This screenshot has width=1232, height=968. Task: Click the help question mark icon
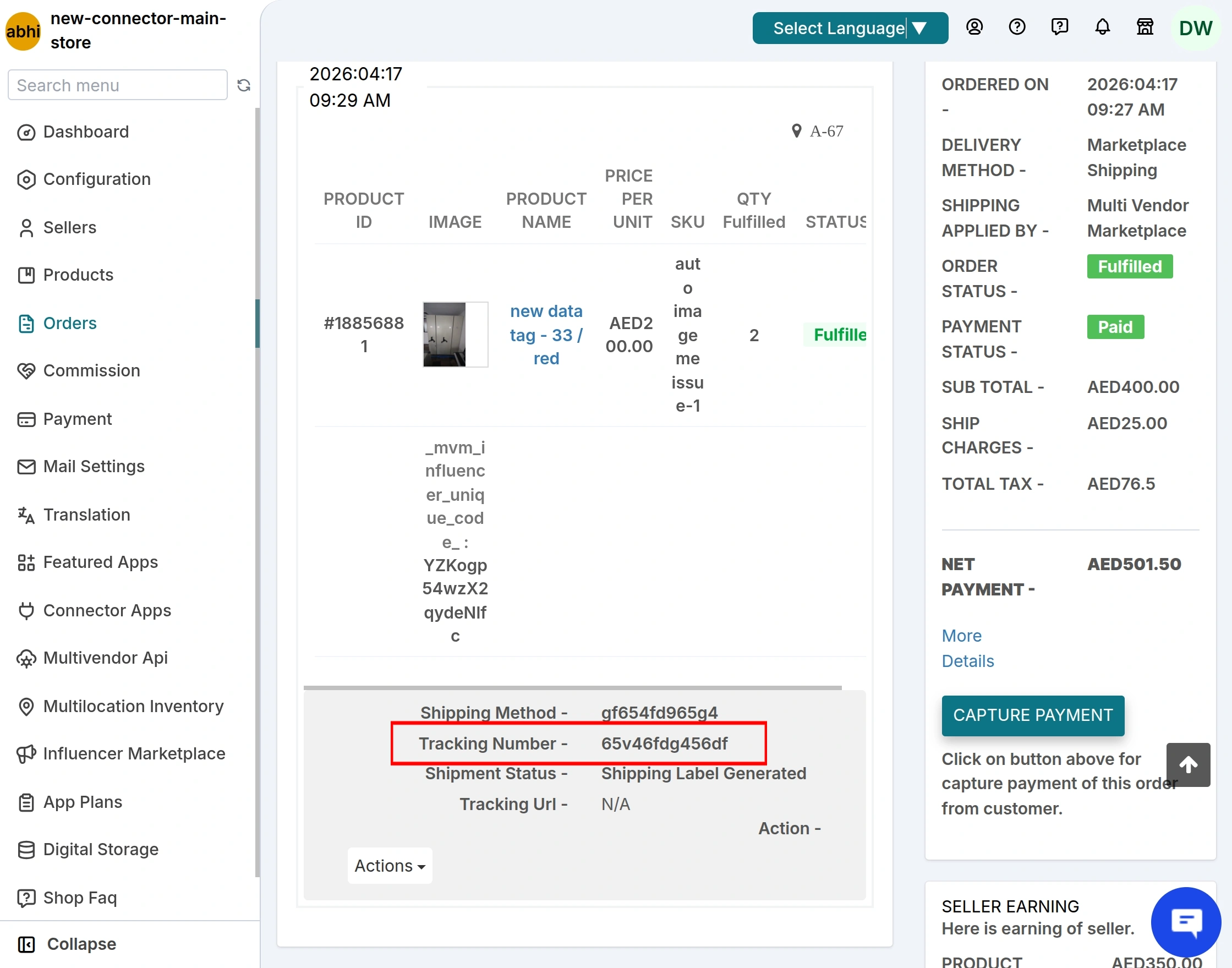[x=1017, y=27]
